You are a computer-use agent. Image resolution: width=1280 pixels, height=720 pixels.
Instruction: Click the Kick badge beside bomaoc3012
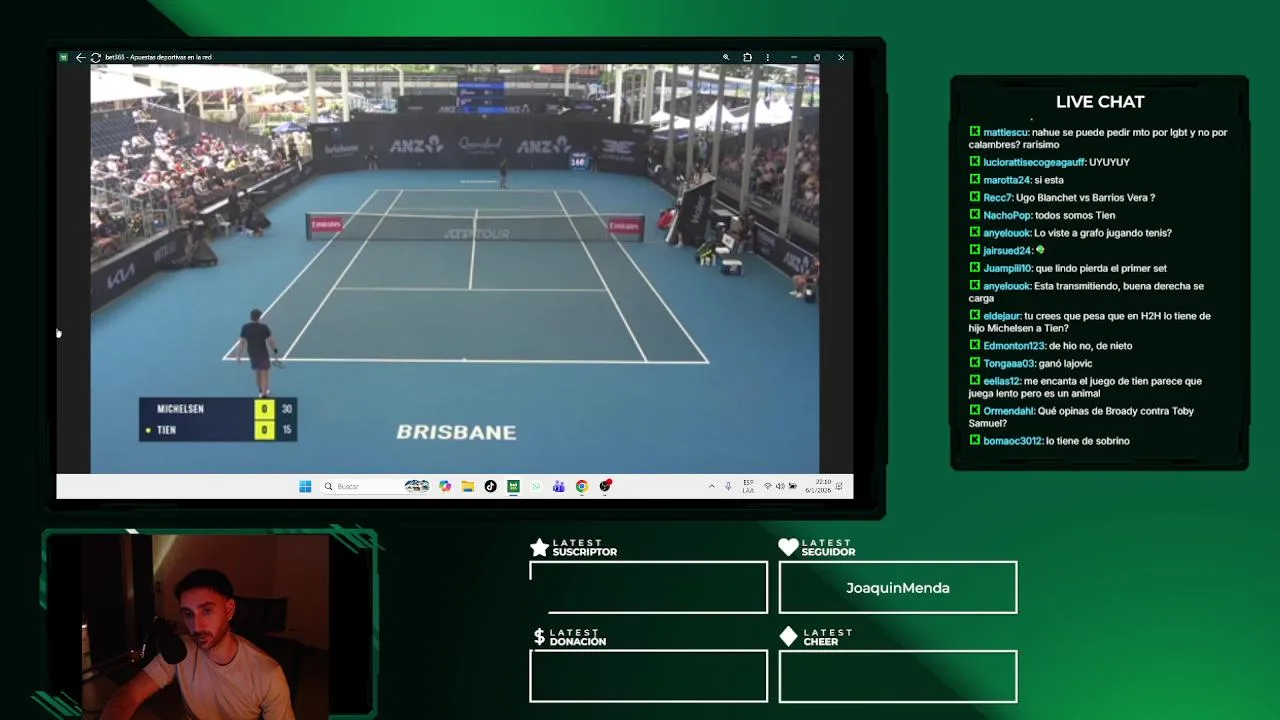click(974, 440)
